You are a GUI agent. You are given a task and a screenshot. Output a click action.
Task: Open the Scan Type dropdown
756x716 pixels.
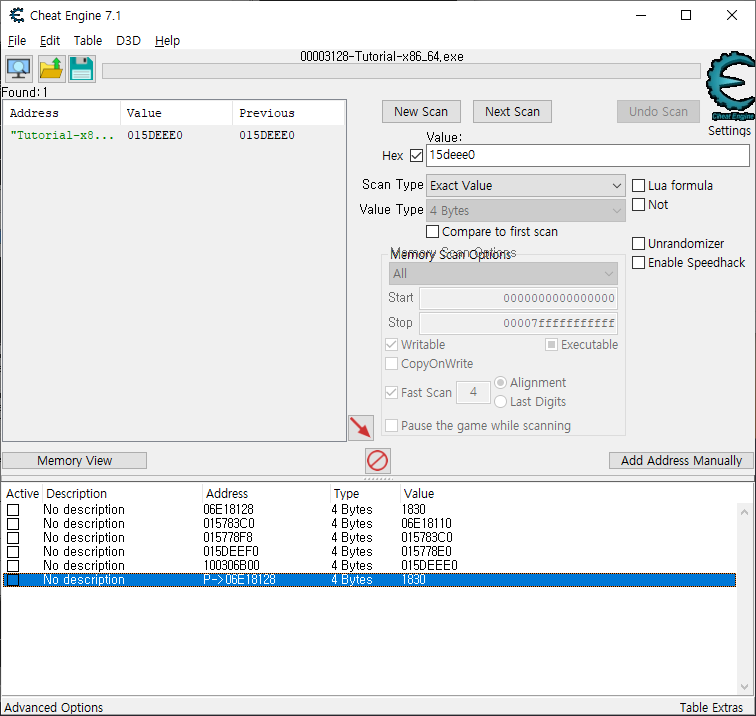click(x=526, y=186)
